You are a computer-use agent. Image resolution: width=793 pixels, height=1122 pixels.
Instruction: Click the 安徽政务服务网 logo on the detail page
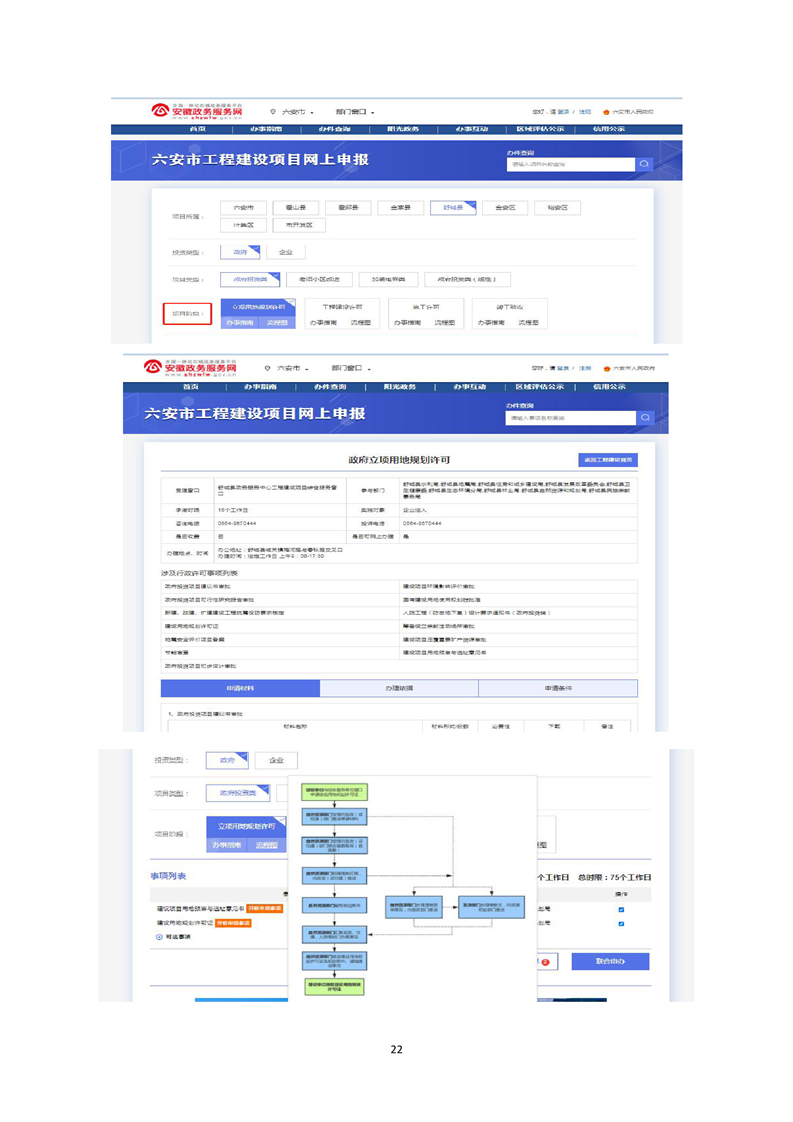click(190, 368)
